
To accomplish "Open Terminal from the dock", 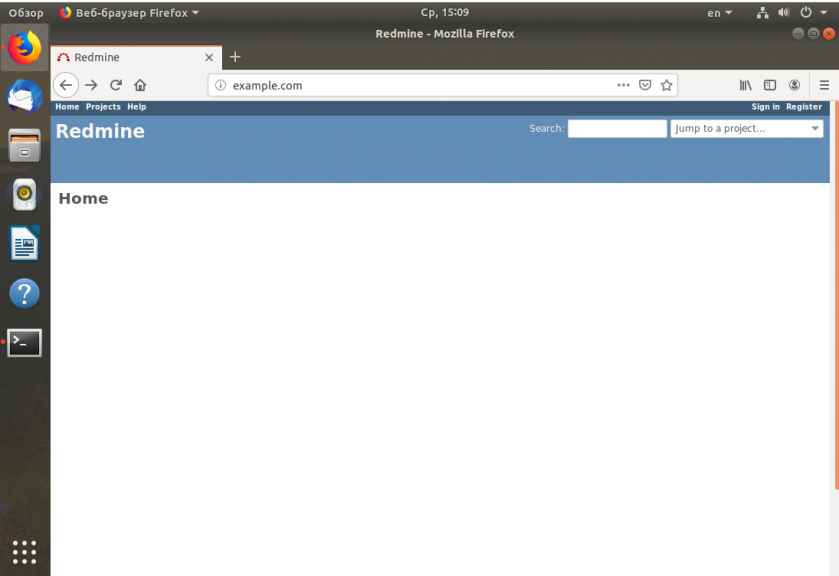I will pos(25,343).
